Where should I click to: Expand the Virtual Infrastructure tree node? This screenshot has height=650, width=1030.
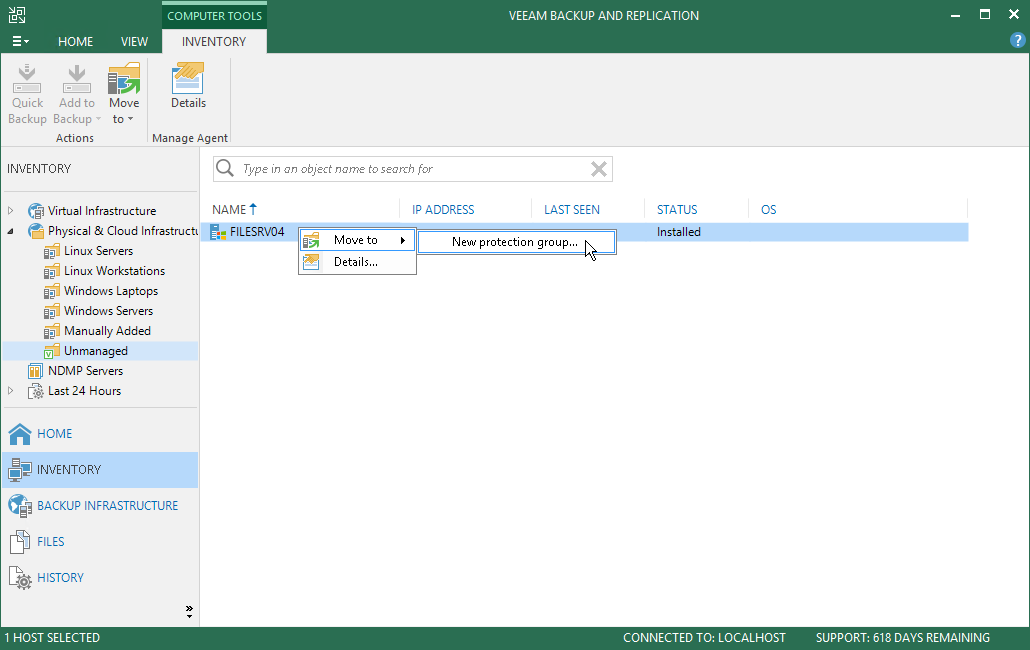pos(11,211)
